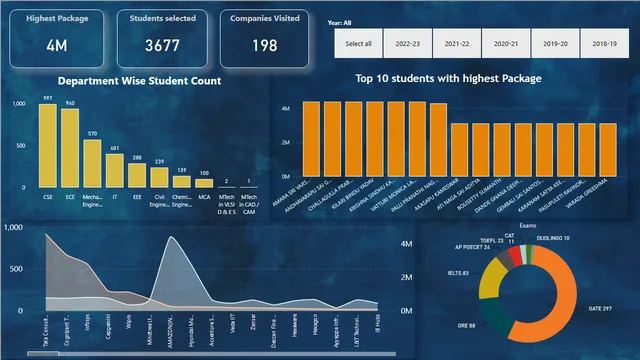640x360 pixels.
Task: Select the CHALLAGULLA PRAB... package bar
Action: (x=353, y=139)
